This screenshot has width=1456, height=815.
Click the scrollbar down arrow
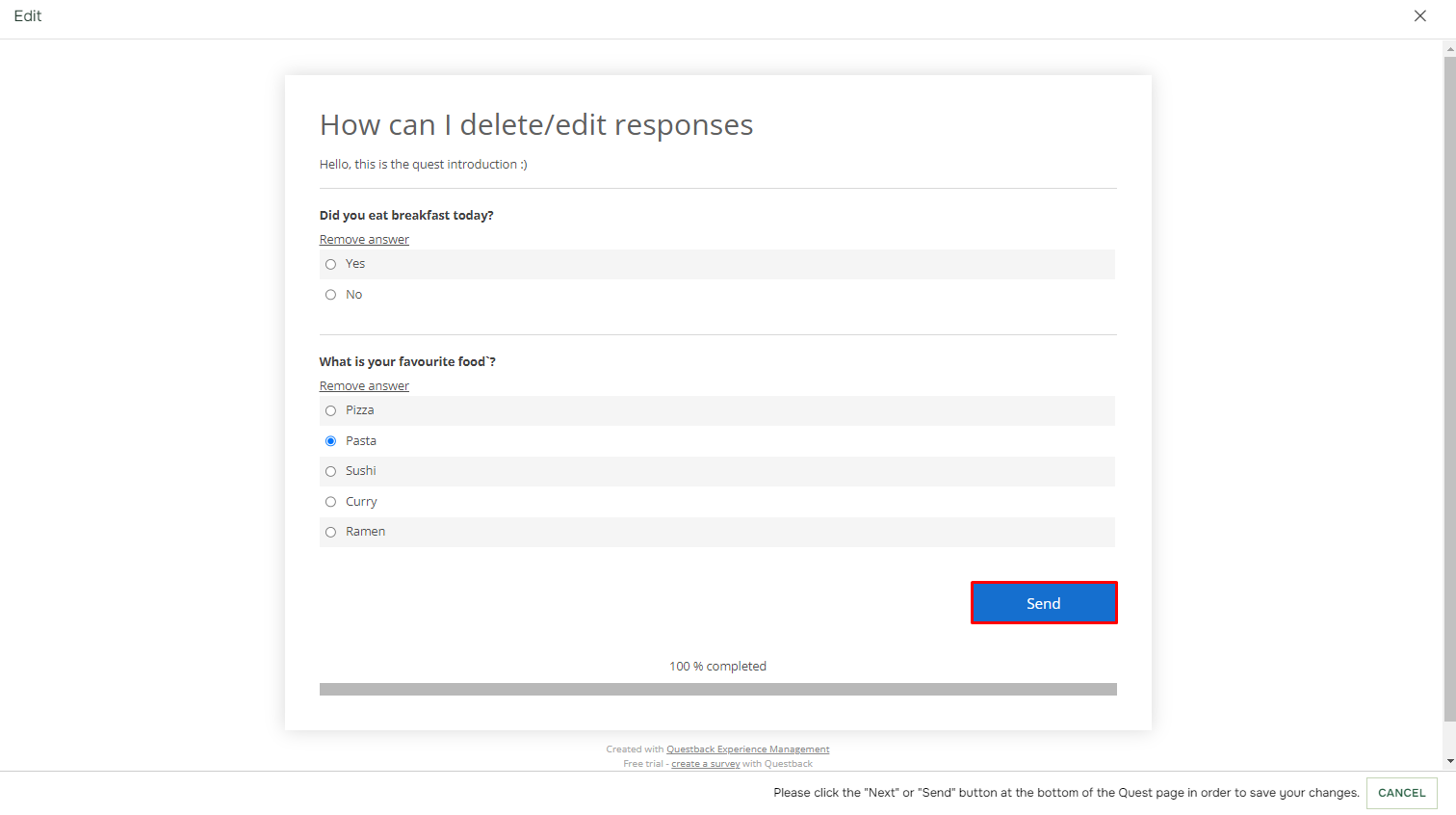[1449, 762]
